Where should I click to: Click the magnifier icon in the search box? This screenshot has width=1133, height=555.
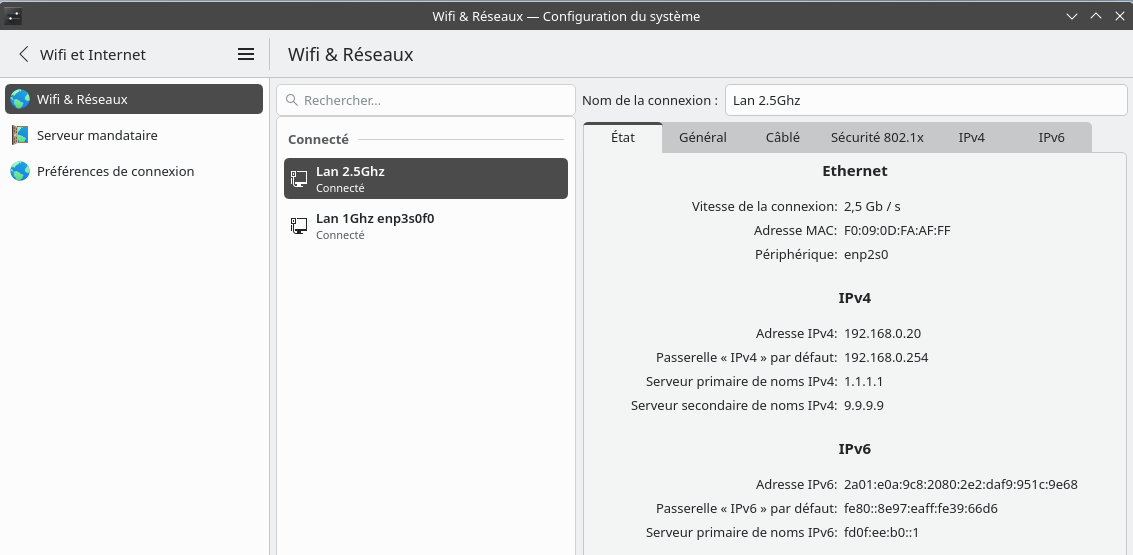[292, 100]
